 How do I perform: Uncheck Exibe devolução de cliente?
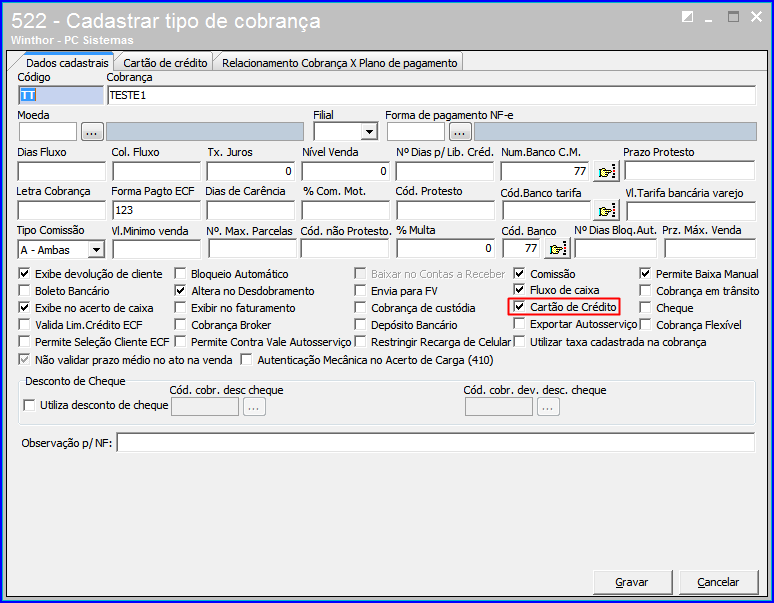pos(24,273)
